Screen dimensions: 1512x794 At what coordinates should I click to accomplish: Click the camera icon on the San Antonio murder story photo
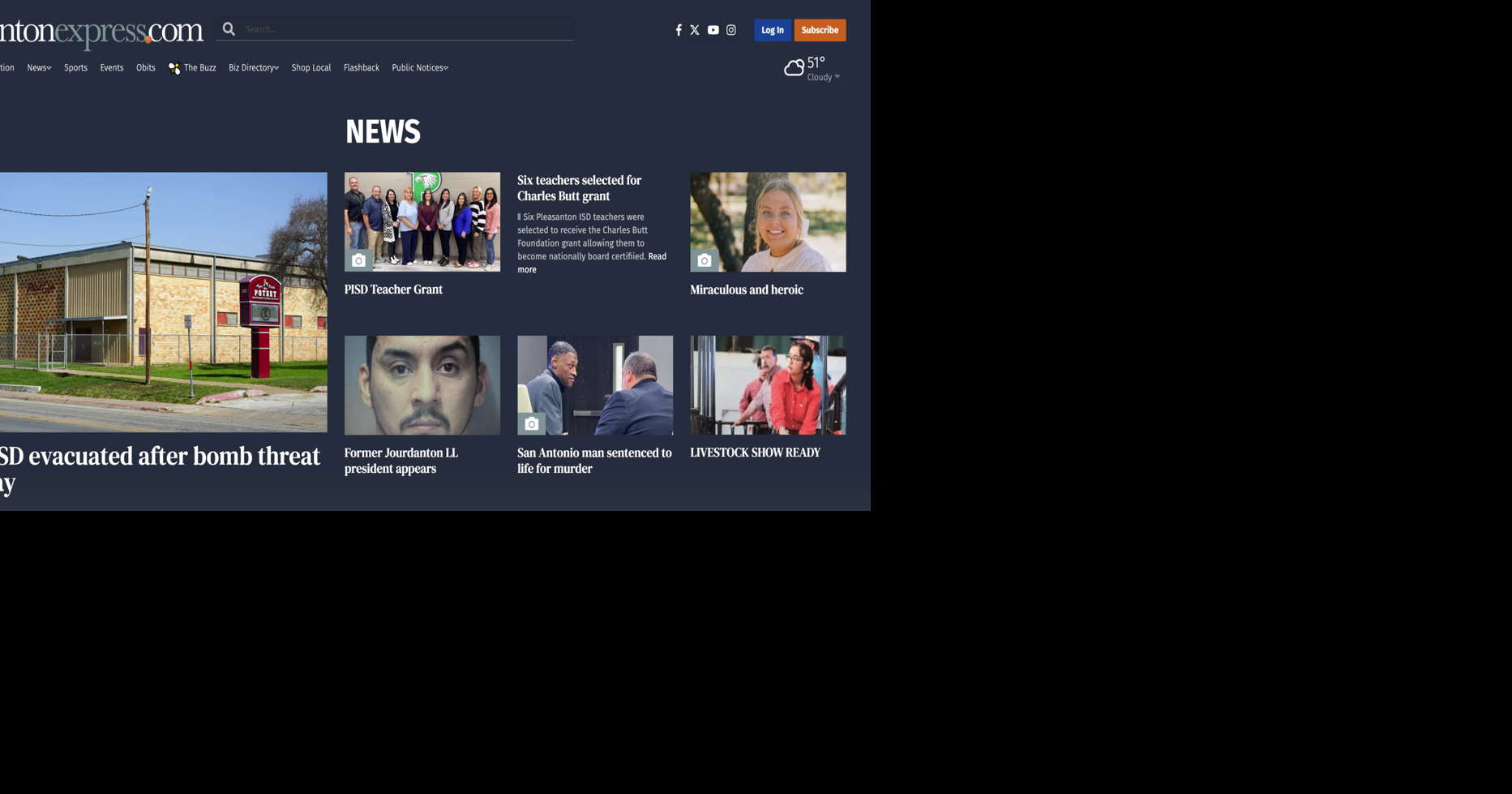click(x=533, y=423)
